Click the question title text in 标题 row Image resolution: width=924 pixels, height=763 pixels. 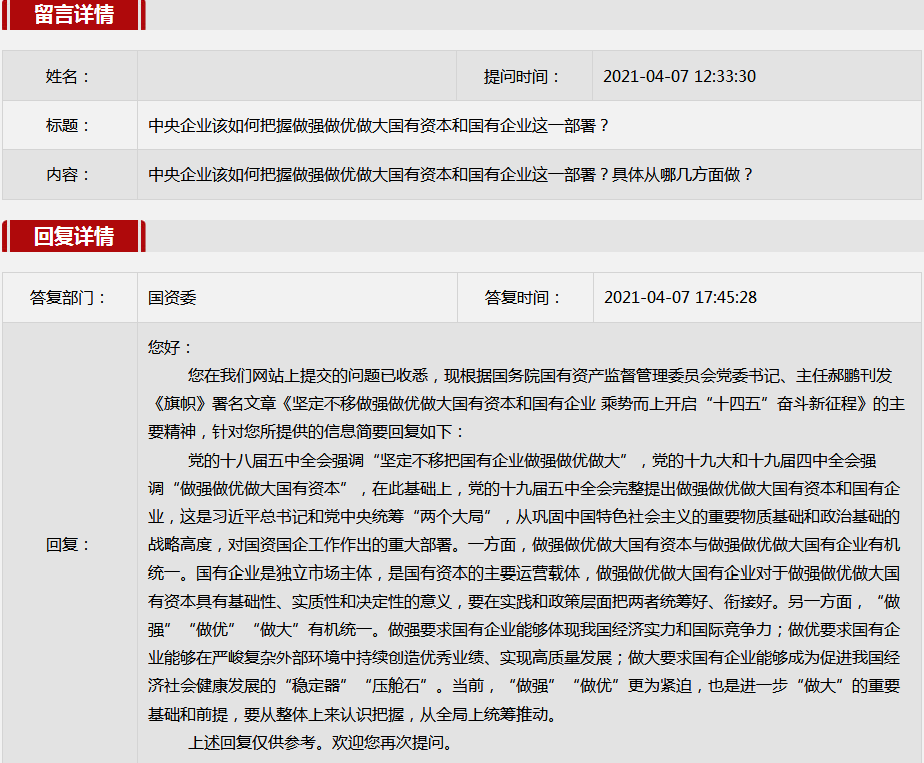(x=378, y=126)
